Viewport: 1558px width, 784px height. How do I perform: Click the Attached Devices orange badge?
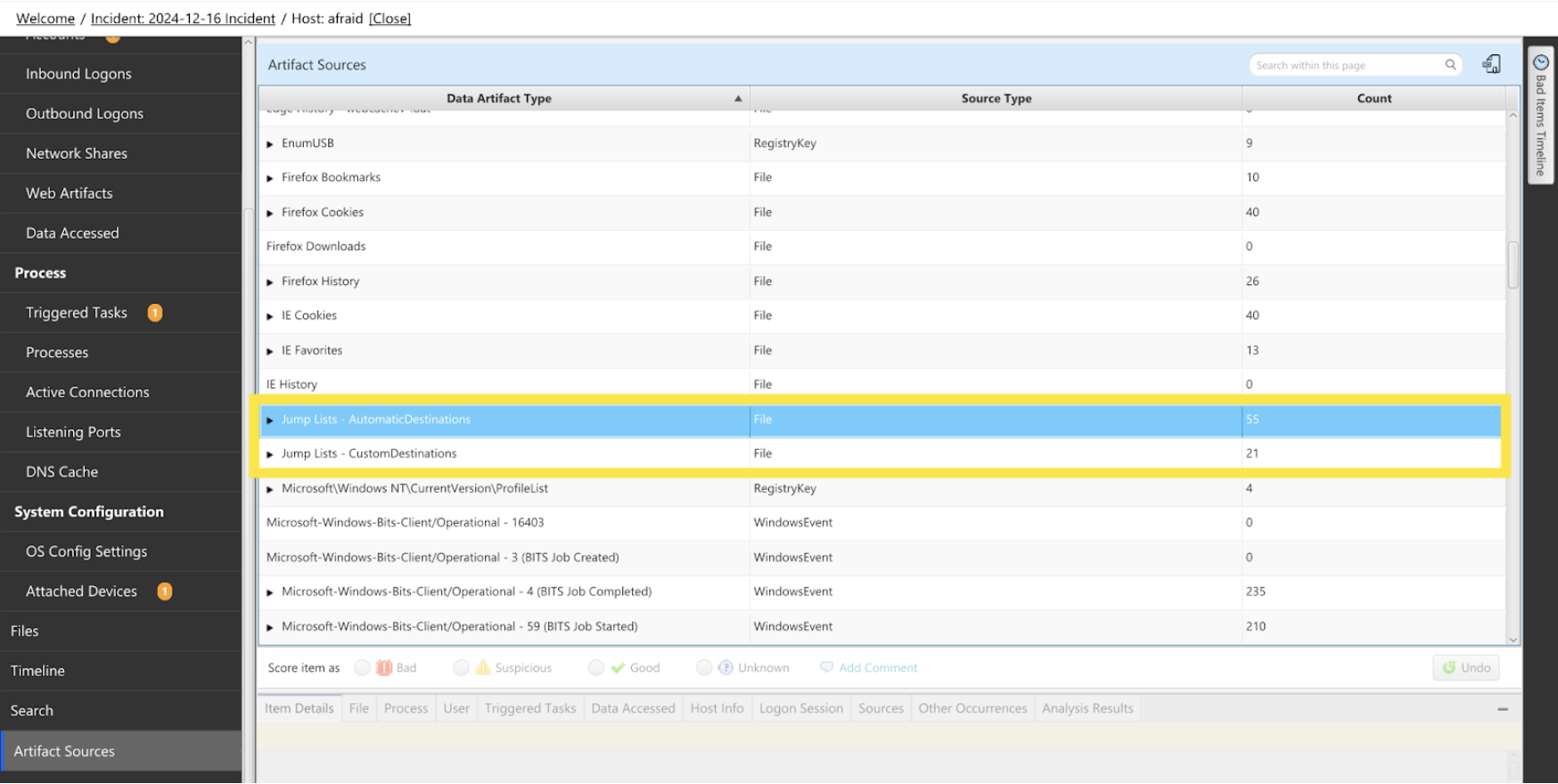click(165, 592)
